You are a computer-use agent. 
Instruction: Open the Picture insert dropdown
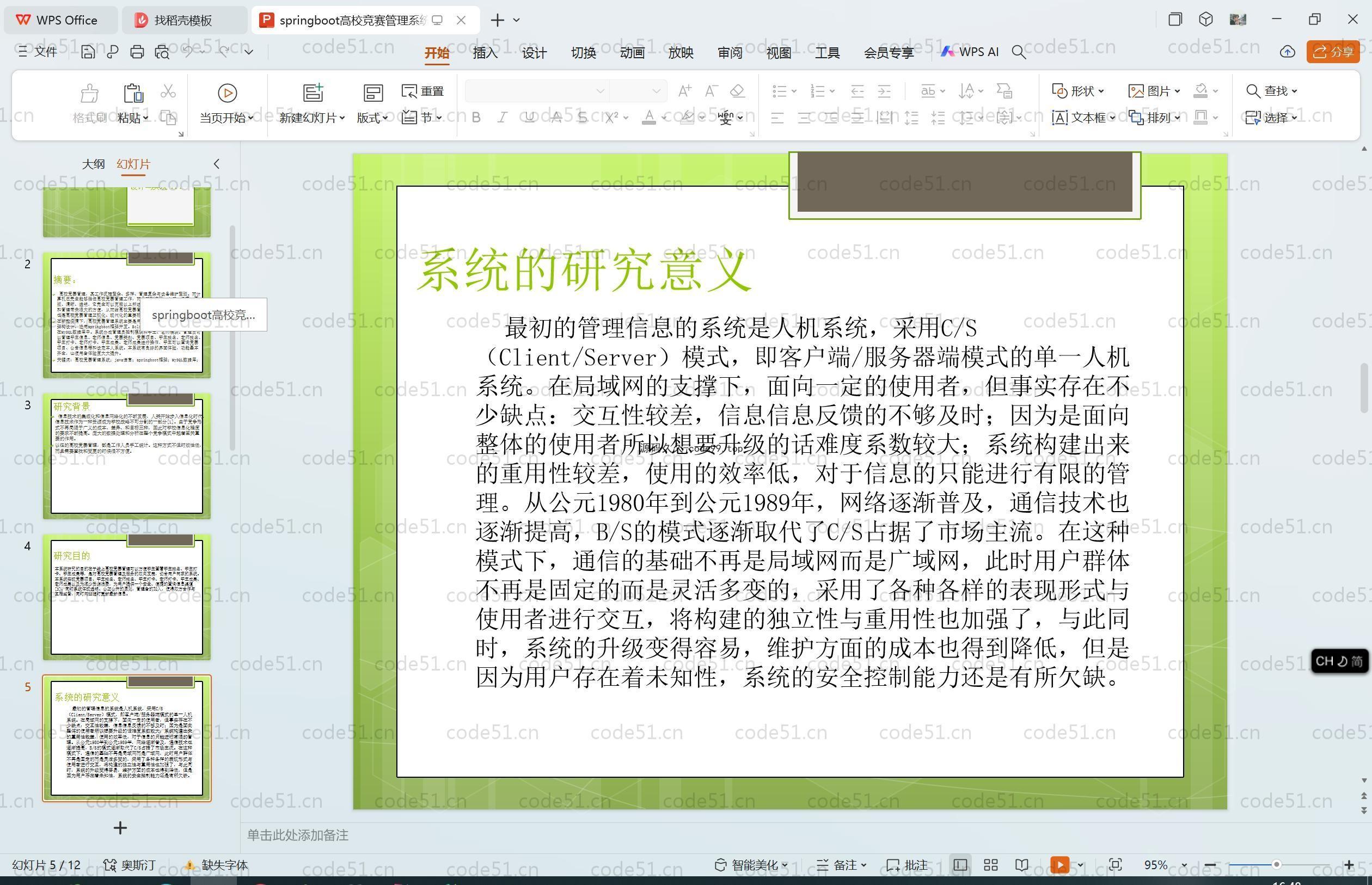tap(1154, 91)
